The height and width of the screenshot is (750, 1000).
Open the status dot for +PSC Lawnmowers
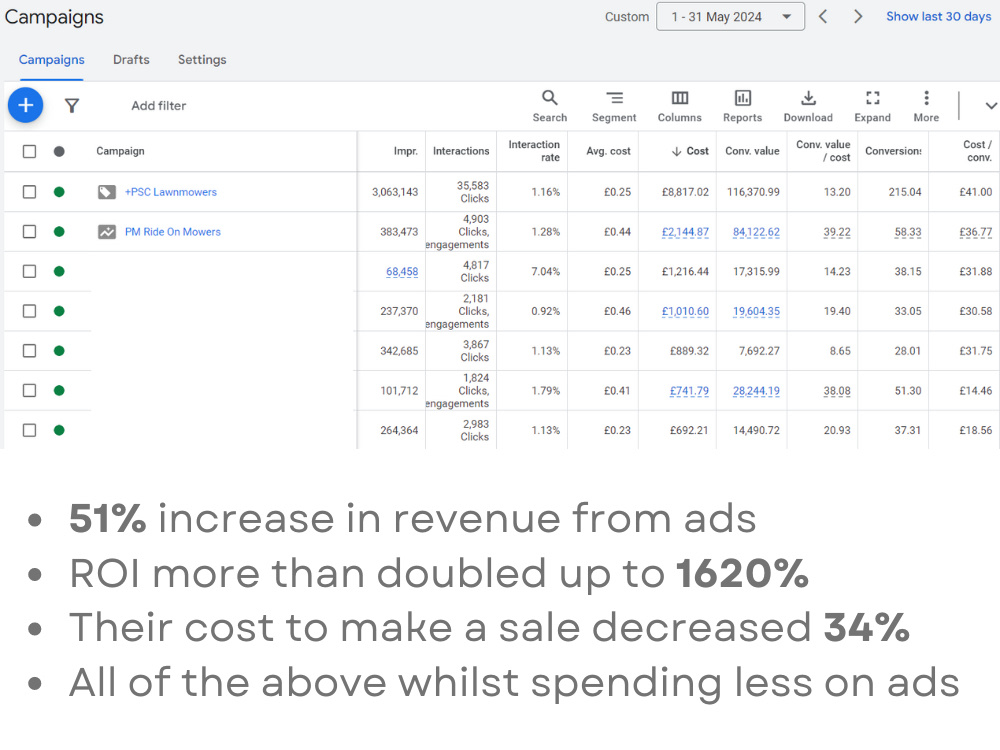[59, 192]
